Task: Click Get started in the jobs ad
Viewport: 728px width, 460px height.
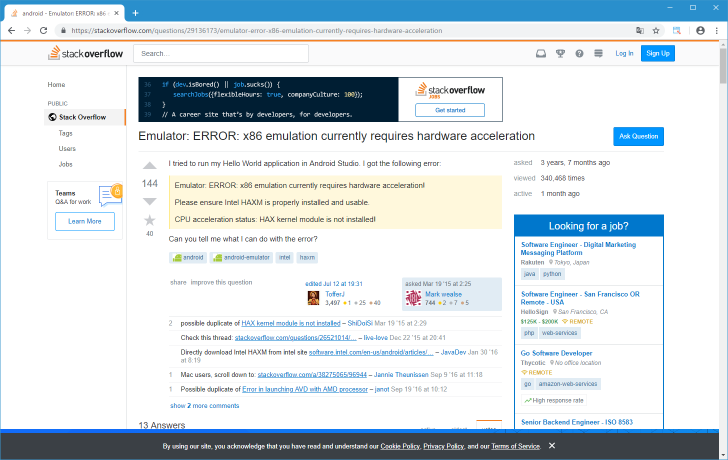Action: pos(450,110)
